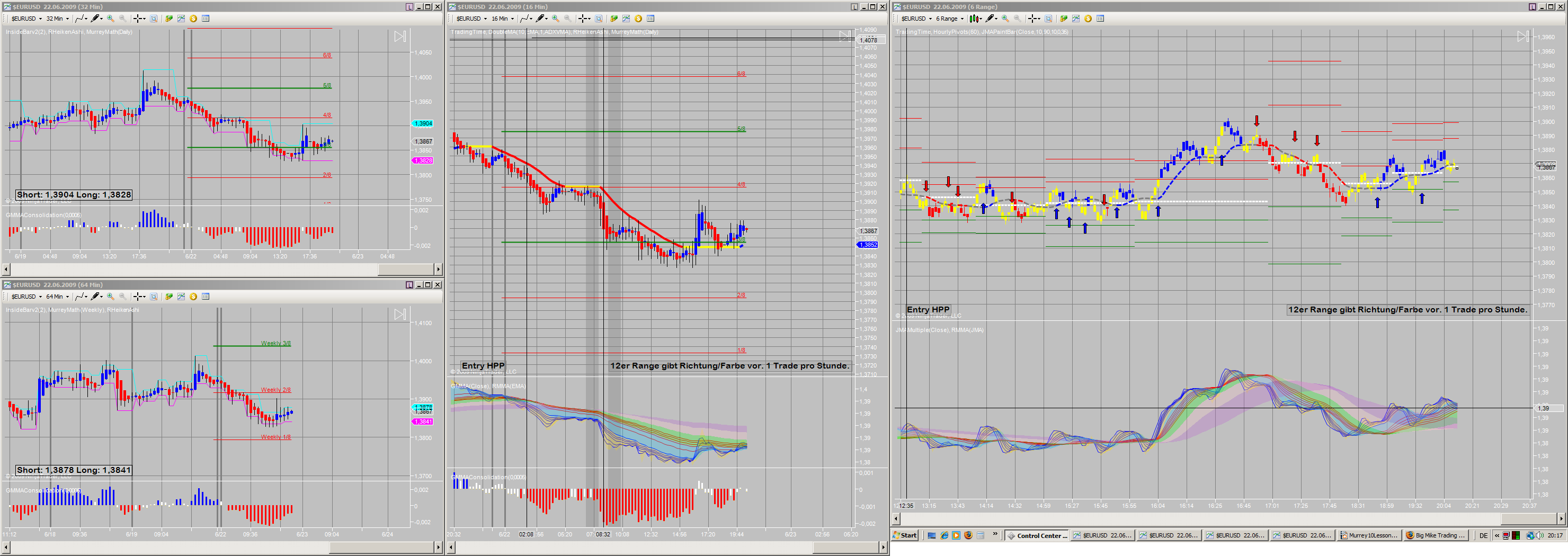
Task: Click the taskbar clock showing 20:17
Action: [1555, 535]
